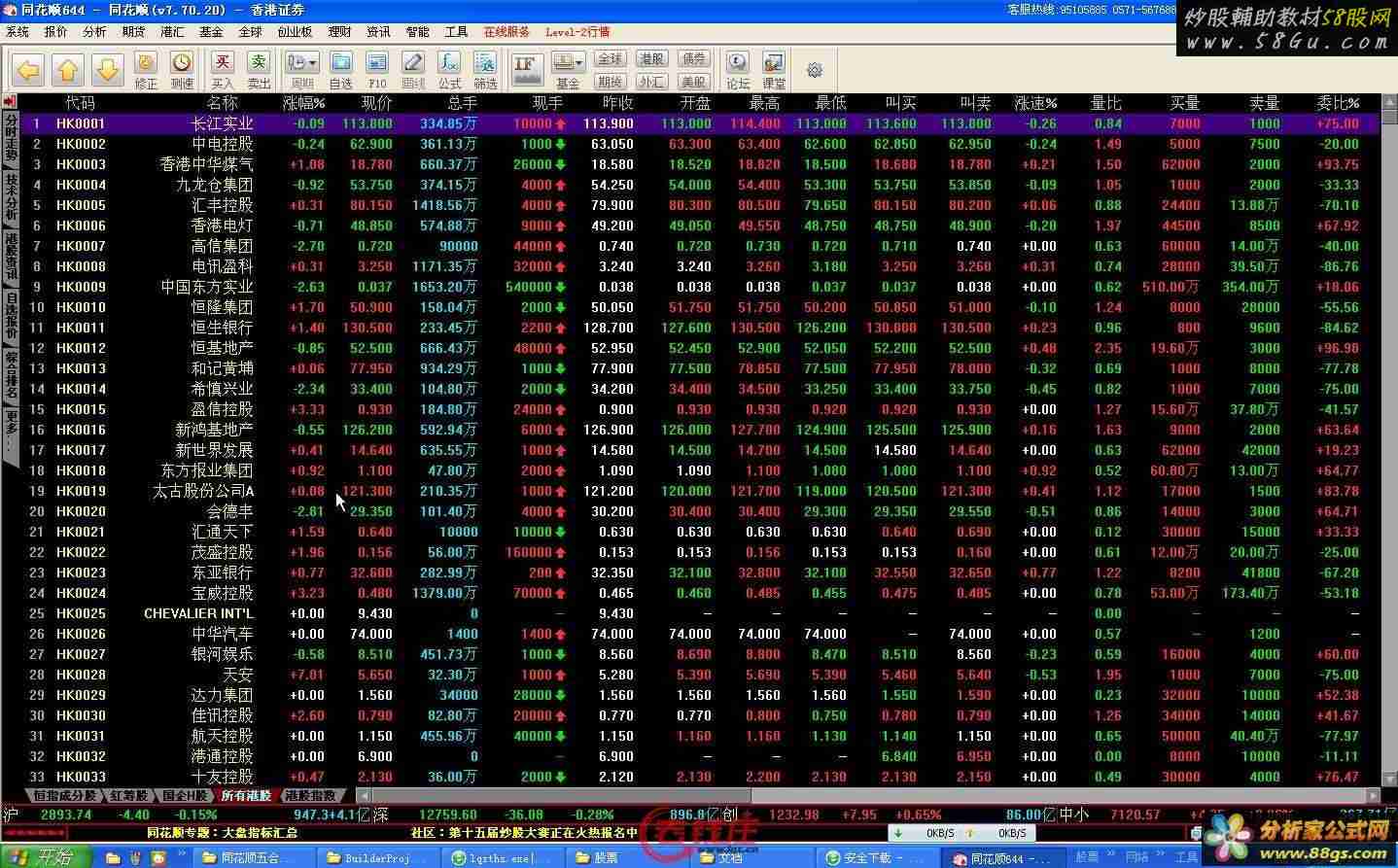Switch to the 恒指成分股 tab
The width and height of the screenshot is (1398, 868).
click(x=64, y=795)
